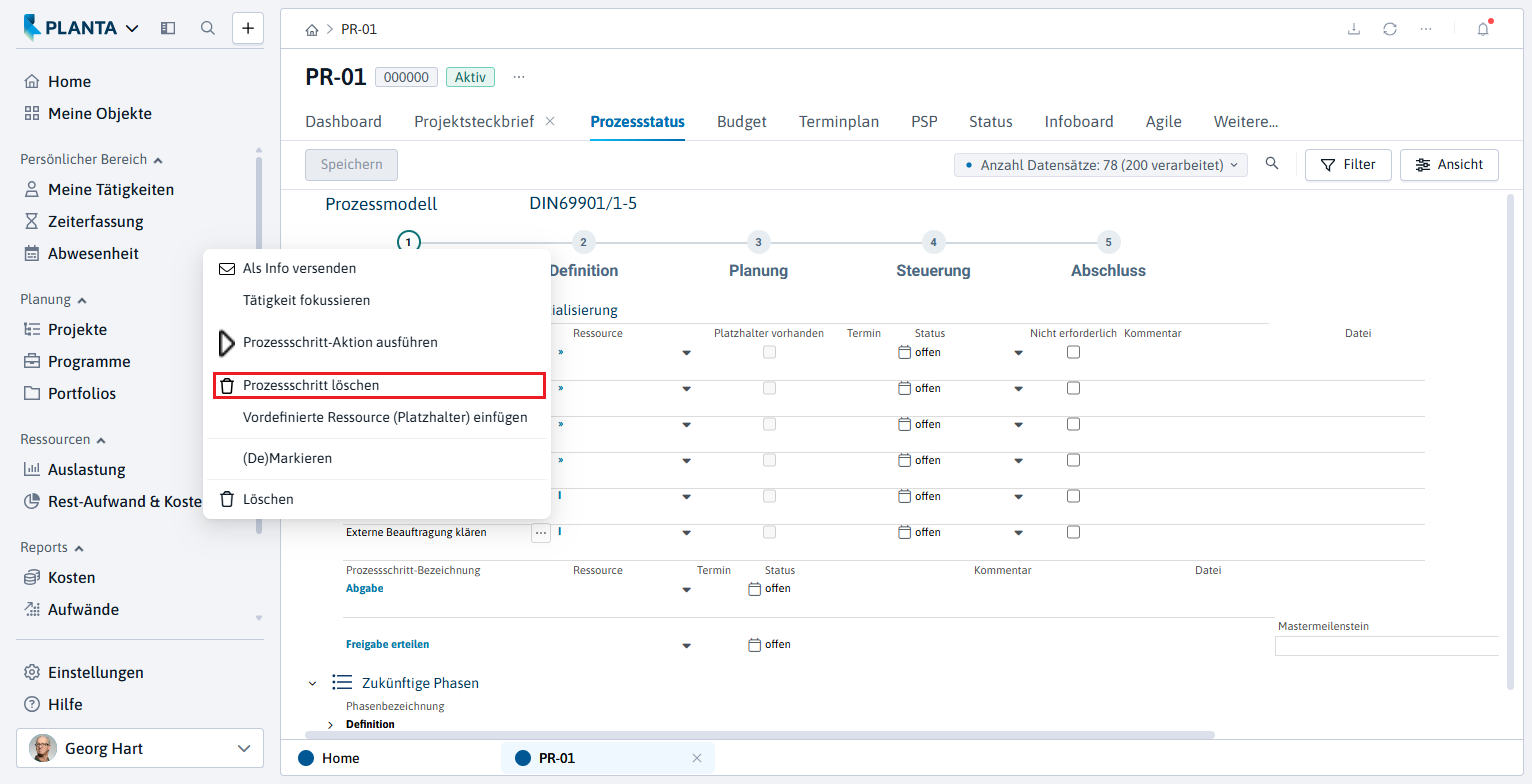1532x784 pixels.
Task: Expand the Definition phase row
Action: (x=331, y=724)
